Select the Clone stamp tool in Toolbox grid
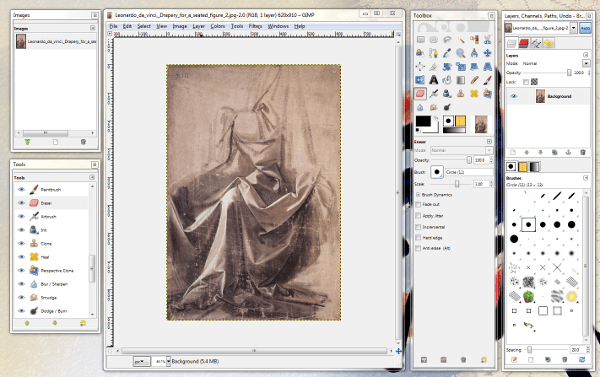Image resolution: width=600 pixels, height=377 pixels. tap(461, 93)
